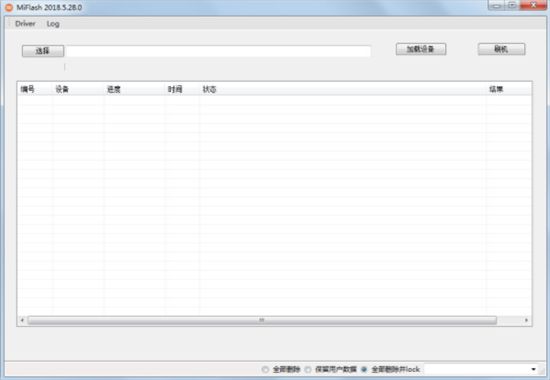Screen dimensions: 550x380
Task: Click the MiFlash orange title bar icon
Action: [x=9, y=7]
